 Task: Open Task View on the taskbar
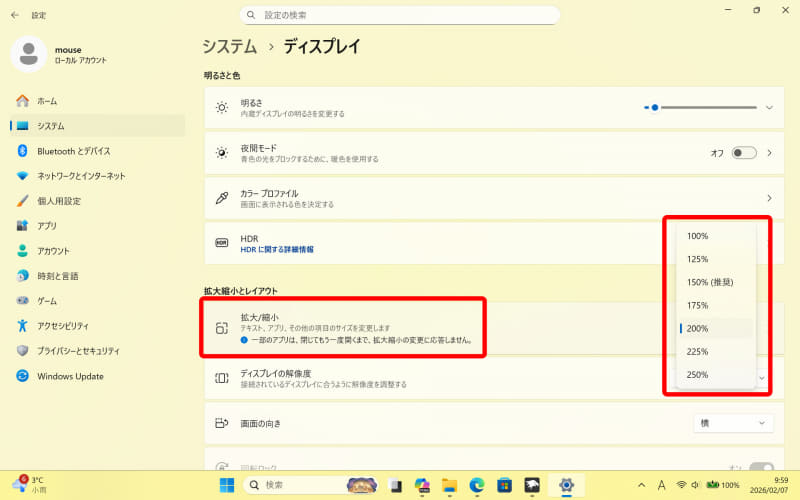(x=394, y=485)
